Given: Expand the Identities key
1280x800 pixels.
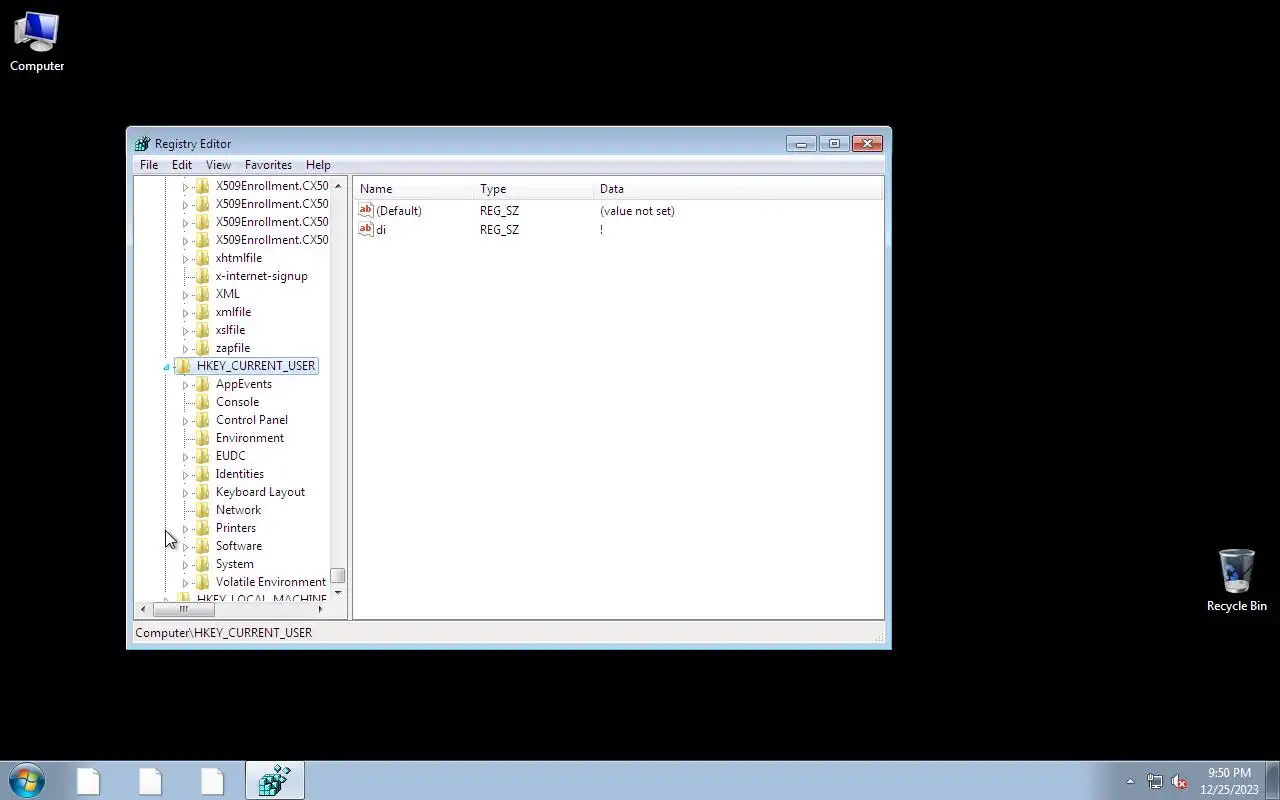Looking at the screenshot, I should (x=185, y=475).
